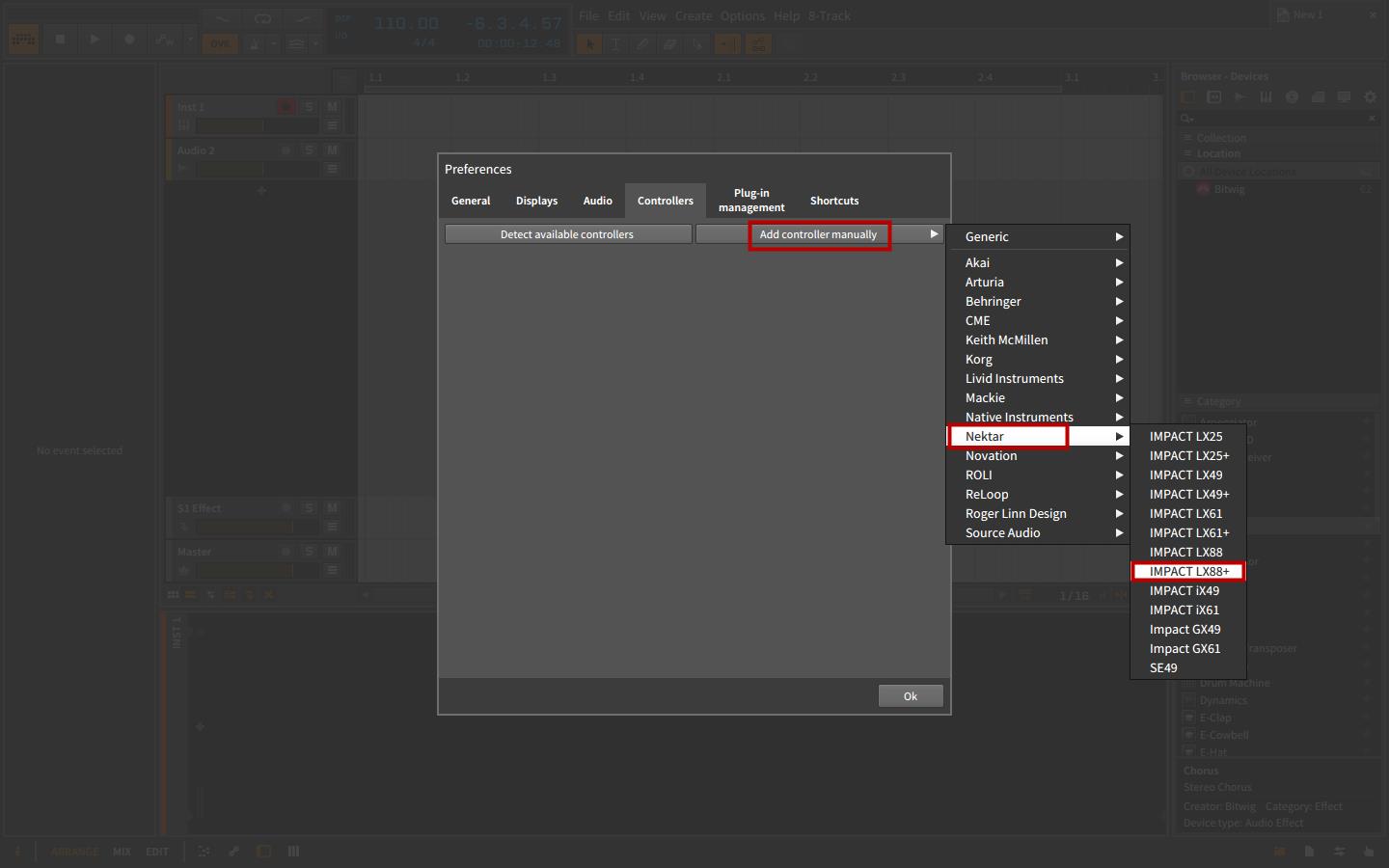Click the global Record button

click(129, 40)
